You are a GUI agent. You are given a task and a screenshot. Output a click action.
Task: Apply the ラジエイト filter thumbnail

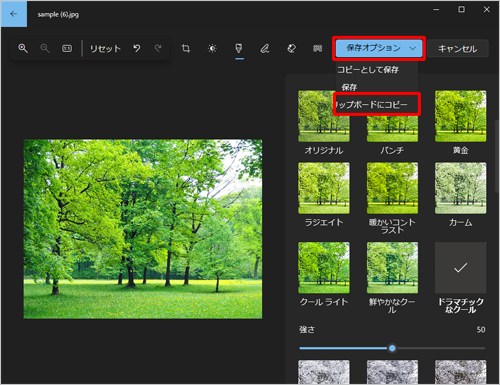(324, 188)
